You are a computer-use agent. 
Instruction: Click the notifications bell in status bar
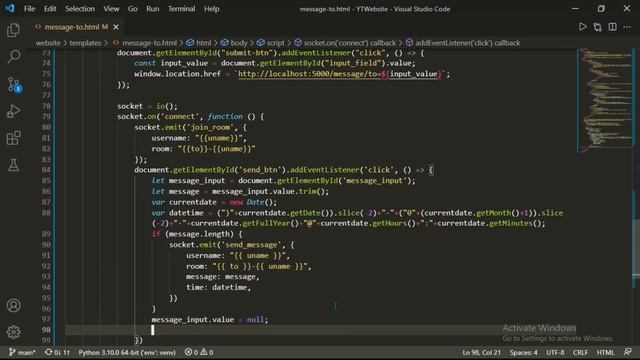pos(628,352)
